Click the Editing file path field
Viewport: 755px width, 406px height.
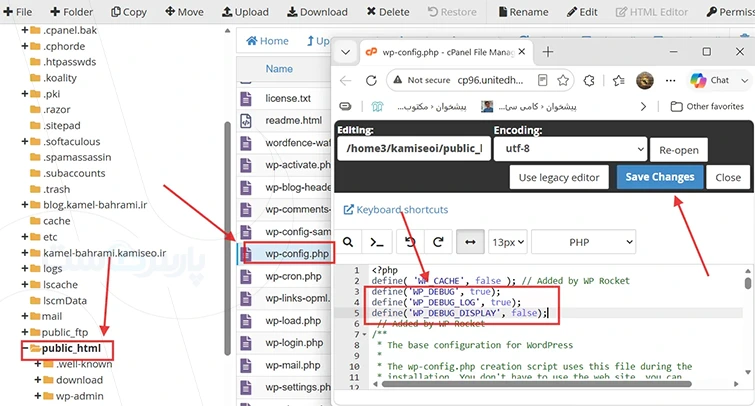coord(414,149)
